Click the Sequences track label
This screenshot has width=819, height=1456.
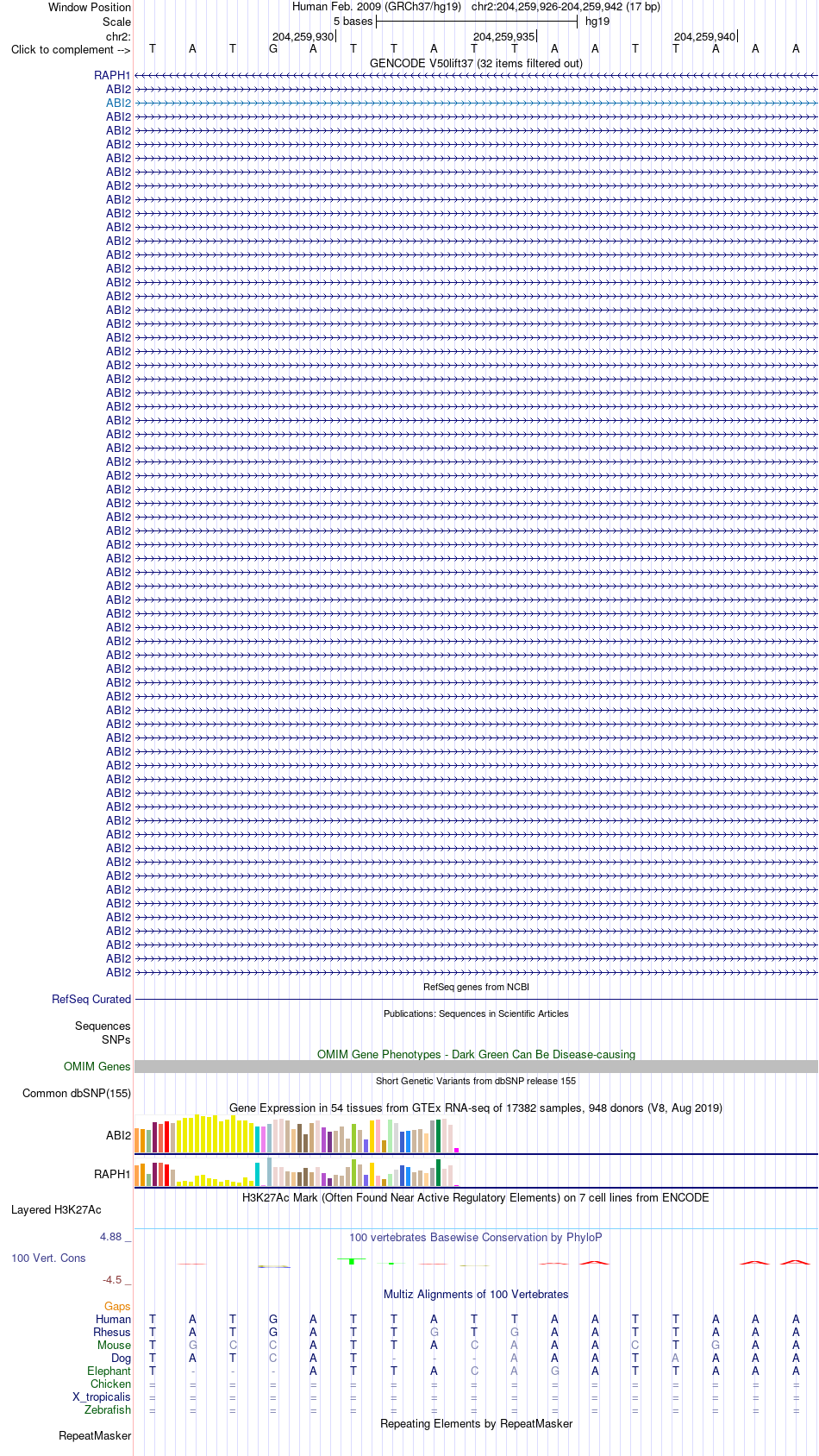point(103,1026)
